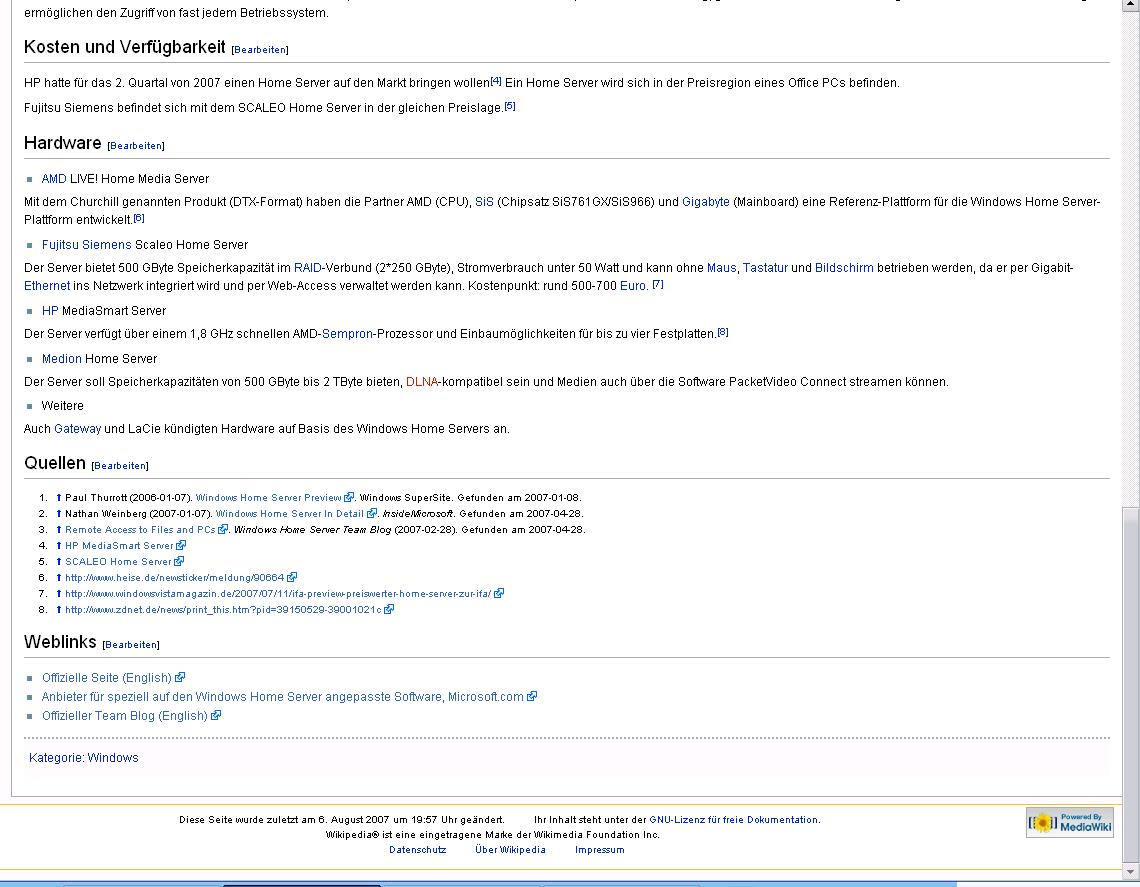Open the Datenschutz footer link
Image resolution: width=1140 pixels, height=887 pixels.
[417, 850]
